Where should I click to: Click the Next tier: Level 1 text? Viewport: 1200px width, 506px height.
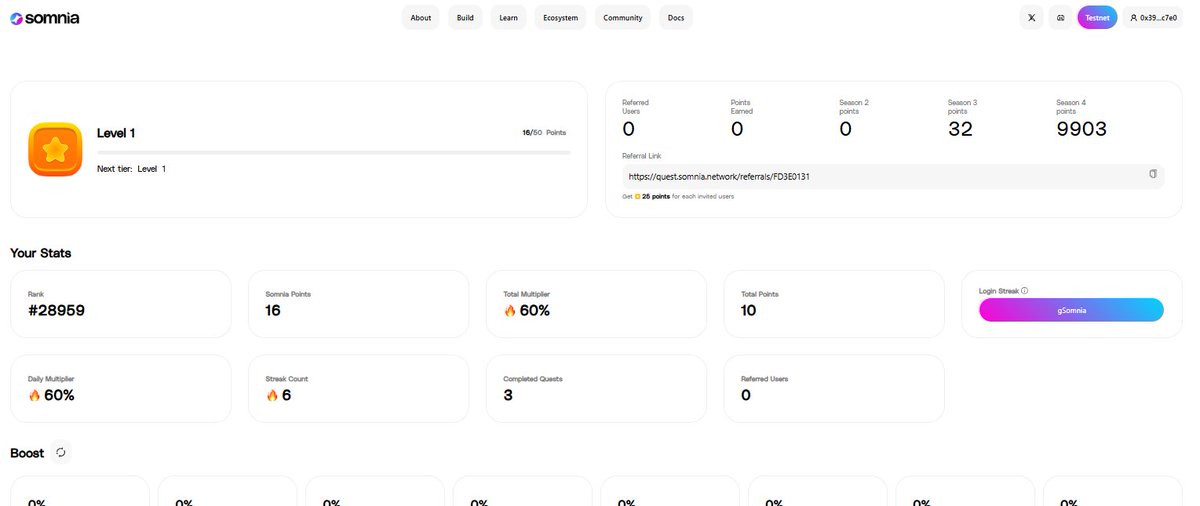click(x=131, y=169)
